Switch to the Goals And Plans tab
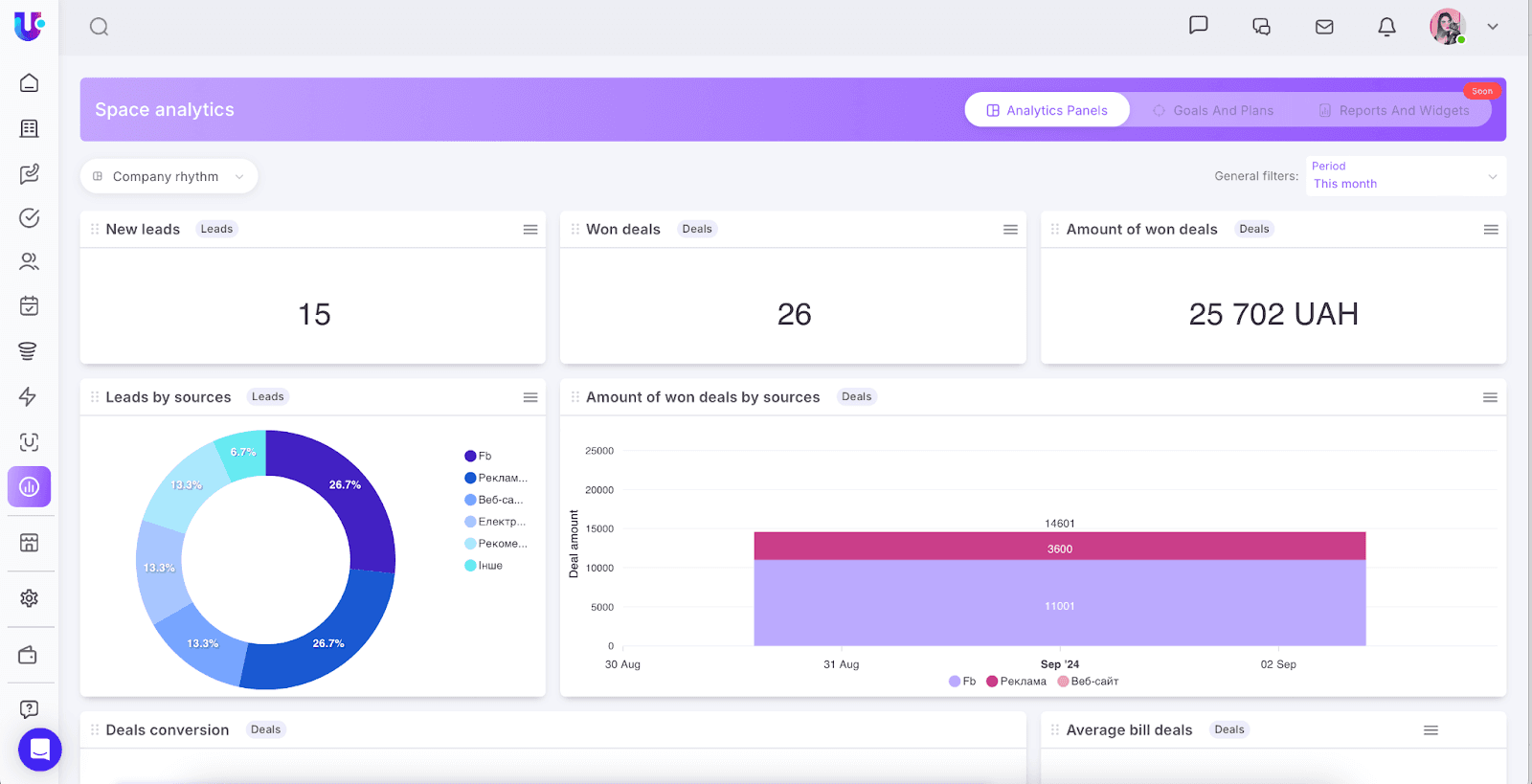This screenshot has height=784, width=1532. [x=1213, y=110]
